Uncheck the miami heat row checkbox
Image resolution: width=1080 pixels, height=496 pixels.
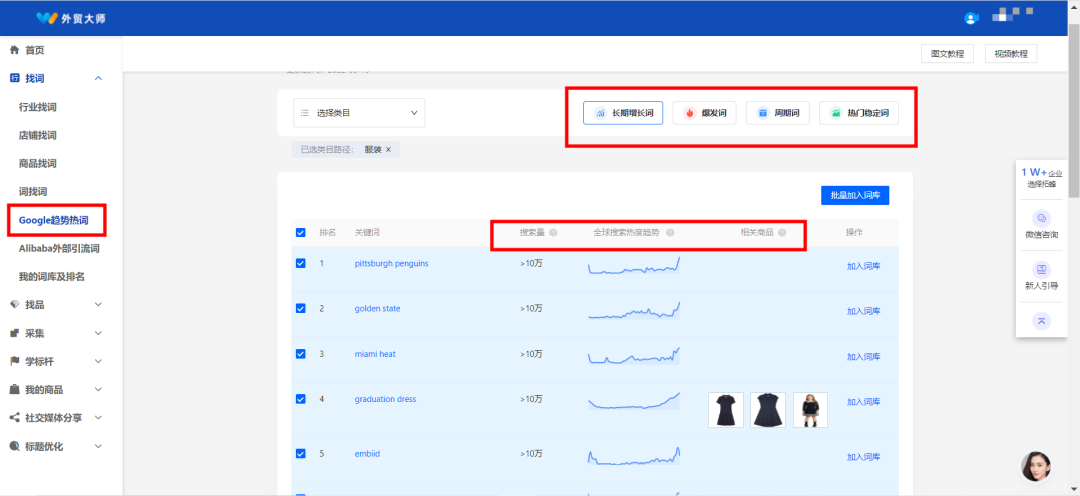tap(300, 353)
